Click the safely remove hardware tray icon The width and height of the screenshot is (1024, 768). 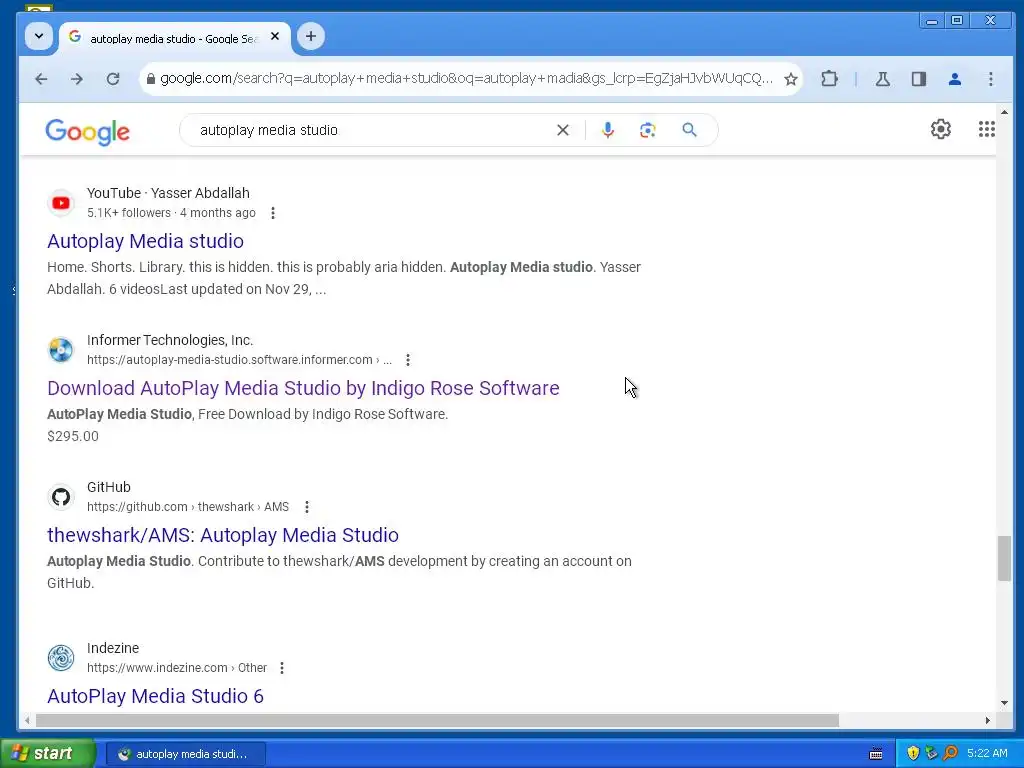[x=931, y=754]
